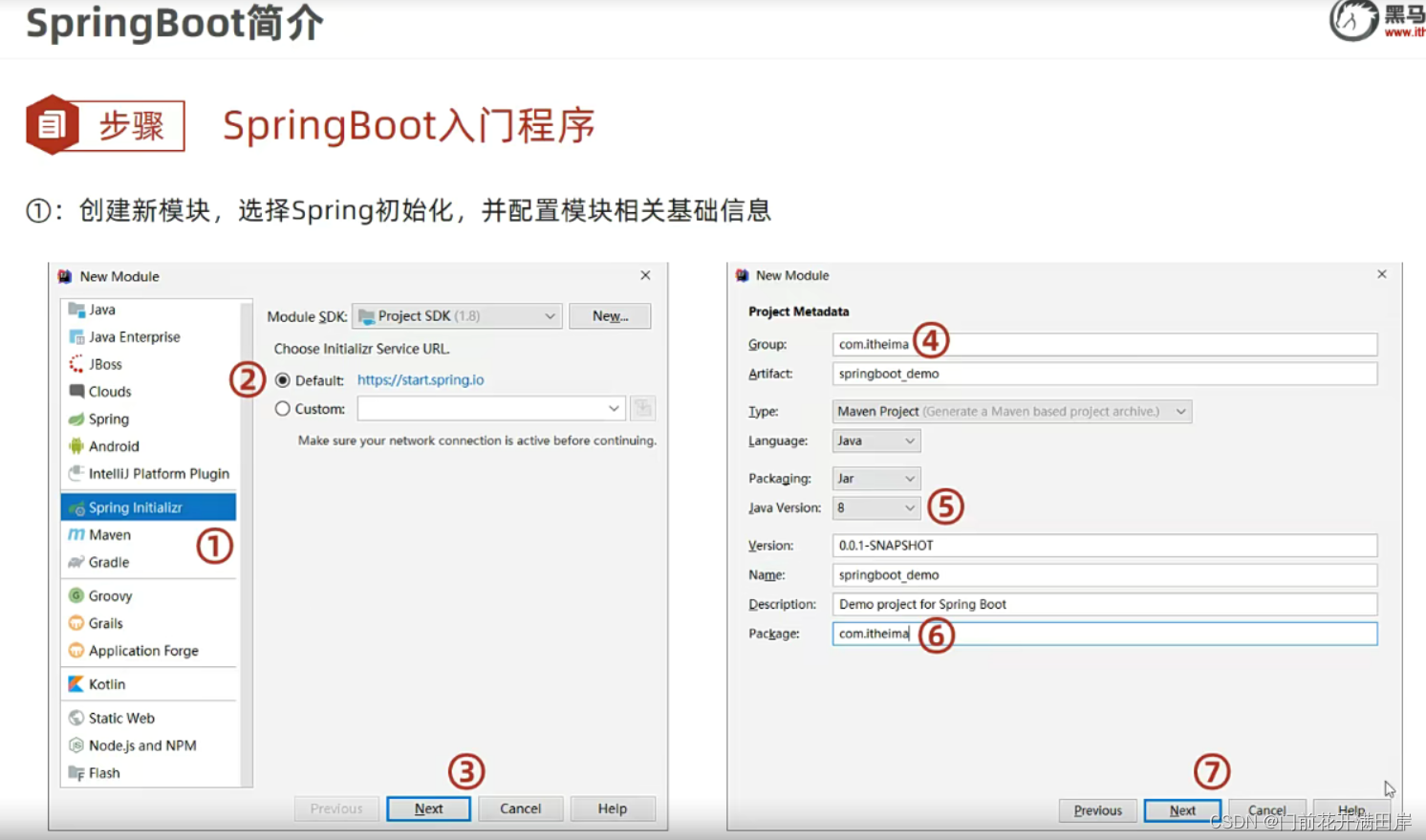Click New... SDK button
The height and width of the screenshot is (840, 1426).
(x=610, y=316)
